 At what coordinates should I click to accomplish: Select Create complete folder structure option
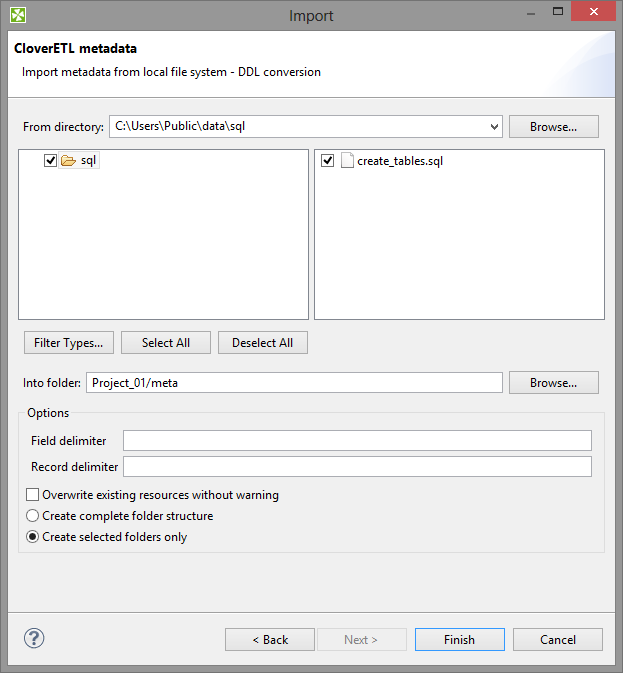click(x=33, y=515)
